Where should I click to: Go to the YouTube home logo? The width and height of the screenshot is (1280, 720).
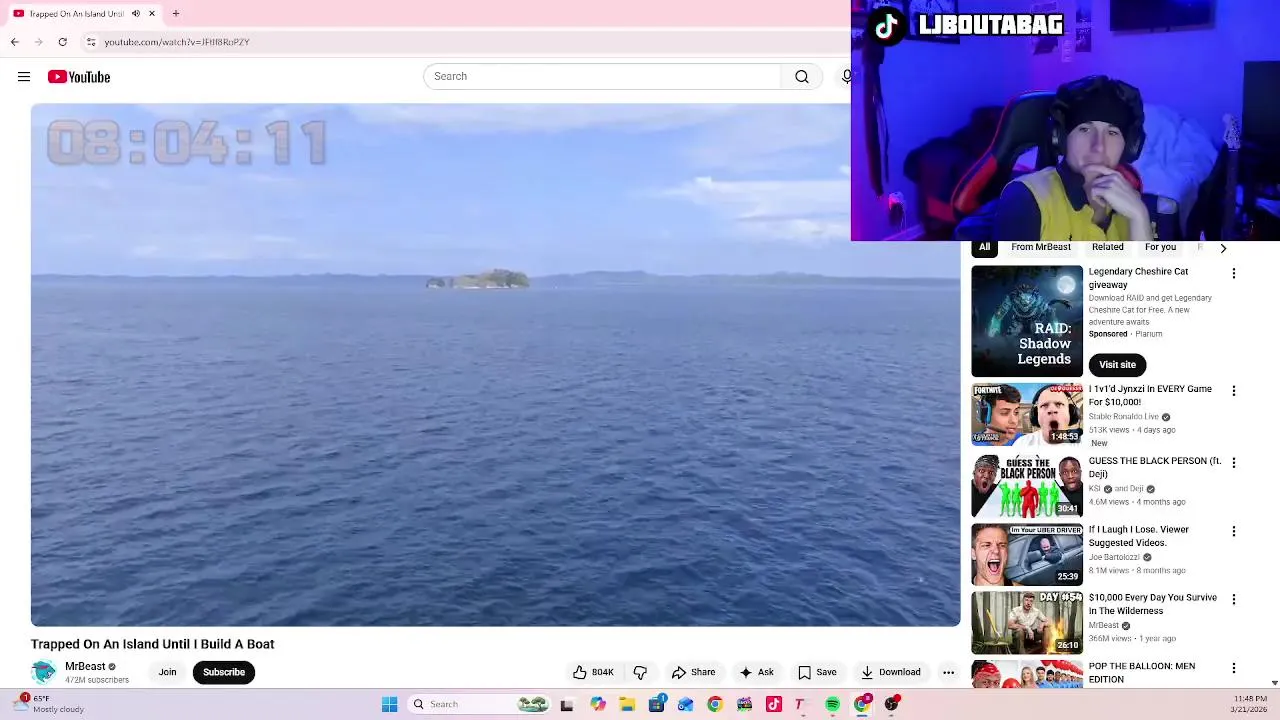(79, 77)
